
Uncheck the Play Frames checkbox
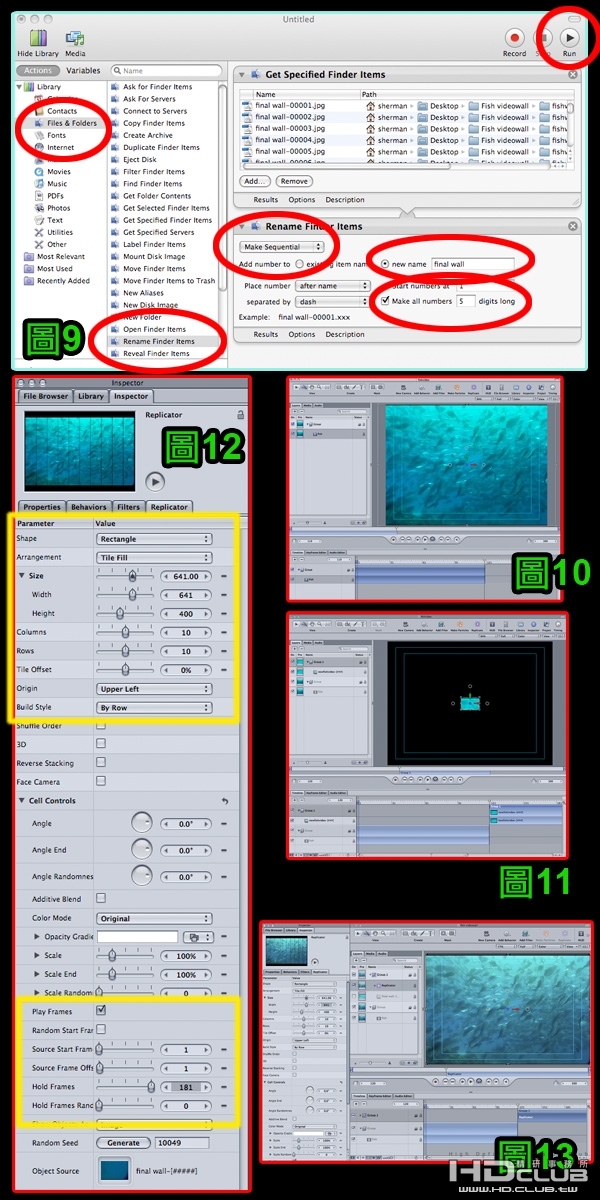101,1011
